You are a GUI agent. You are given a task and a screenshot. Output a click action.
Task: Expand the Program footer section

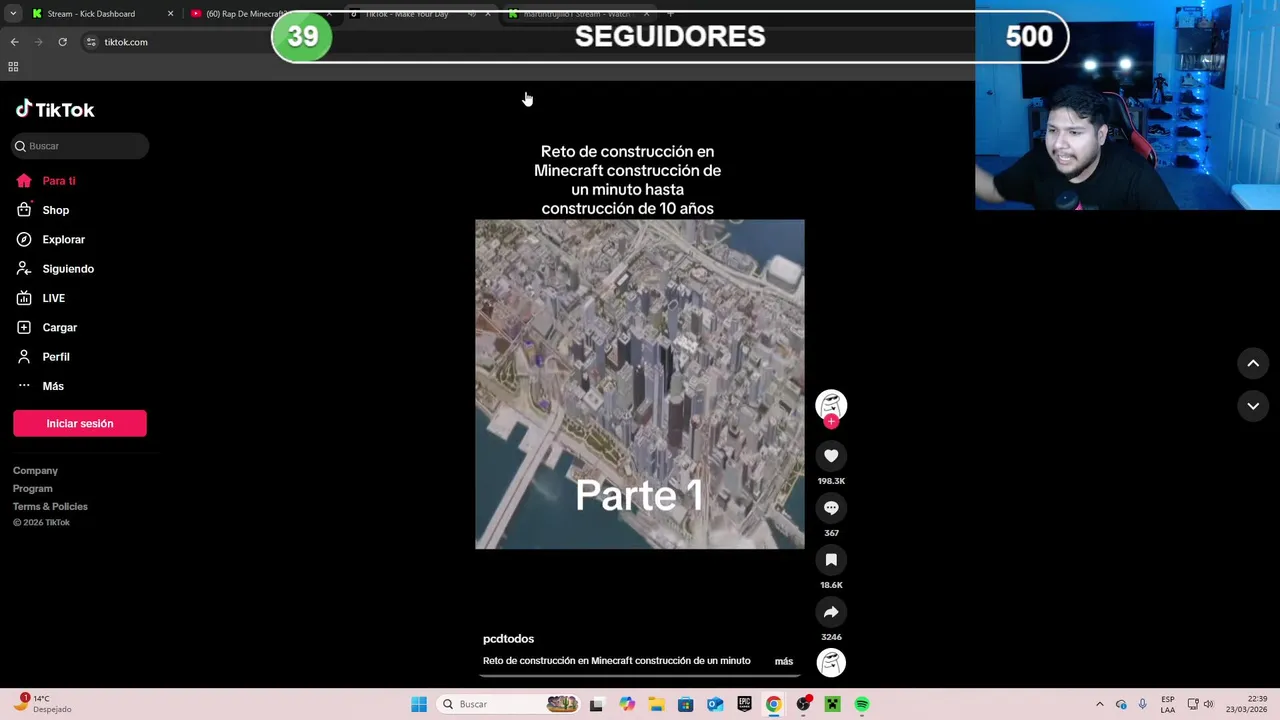[x=33, y=488]
